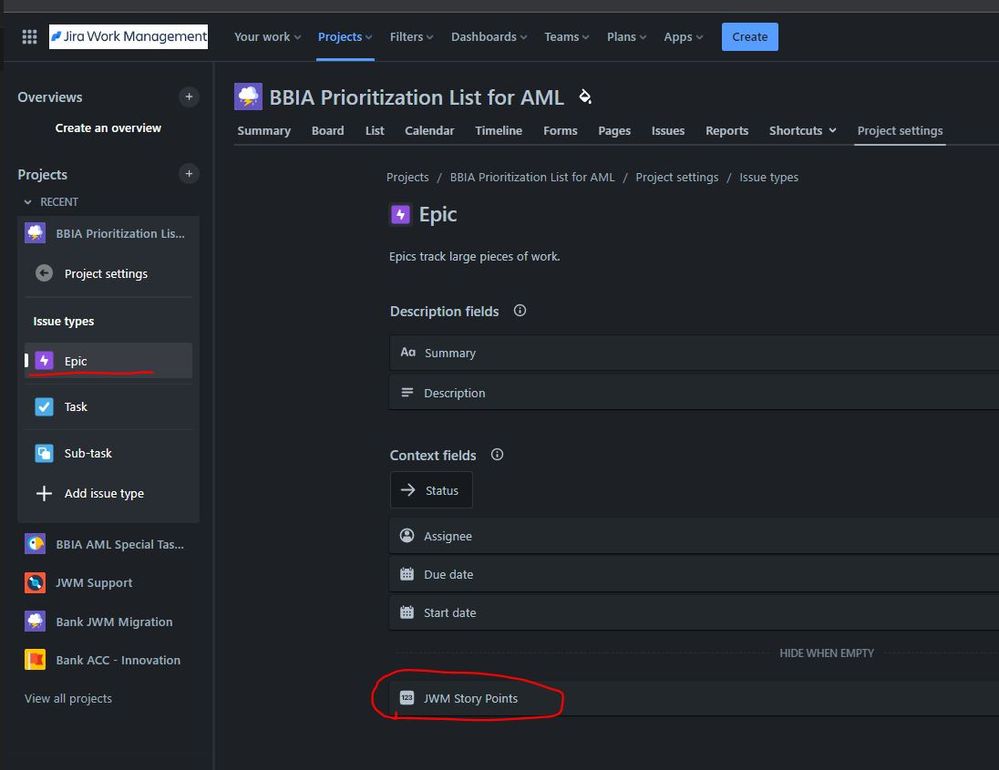Click BBIA Prioritization List for AML breadcrumb
The height and width of the screenshot is (770, 999).
[x=532, y=177]
